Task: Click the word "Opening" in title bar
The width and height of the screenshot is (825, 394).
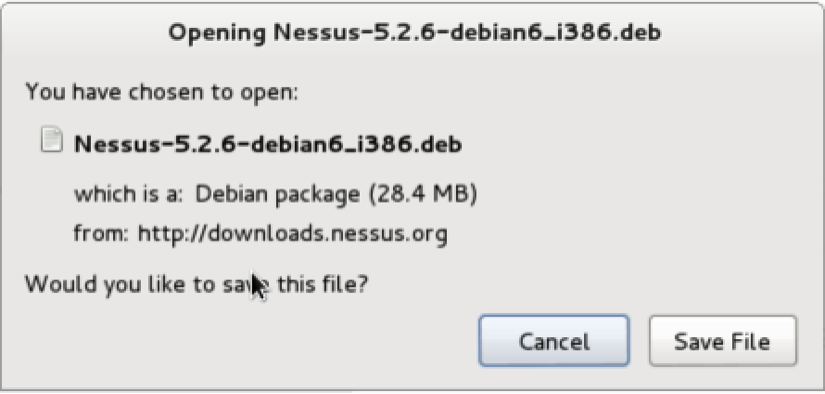Action: tap(217, 34)
